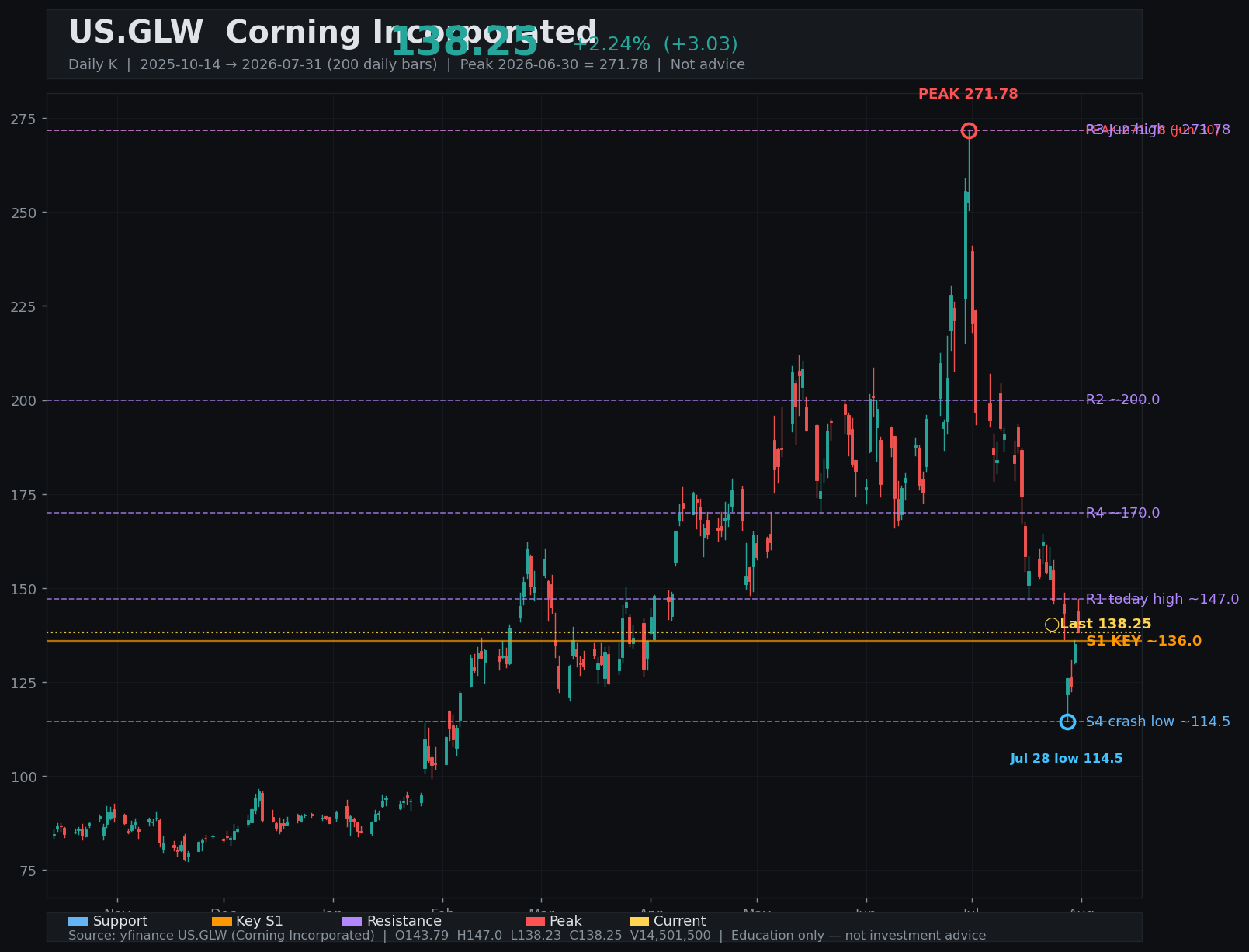Click the 'Source: yfinance US.GLW' footer line

(x=527, y=936)
